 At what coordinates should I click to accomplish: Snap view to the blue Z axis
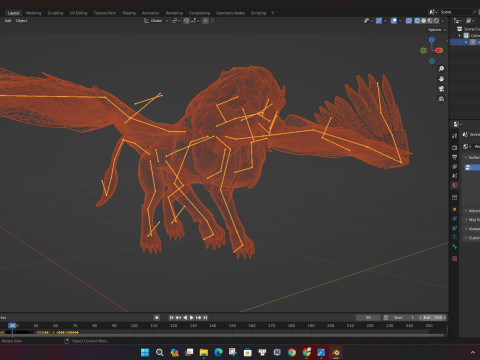[432, 40]
